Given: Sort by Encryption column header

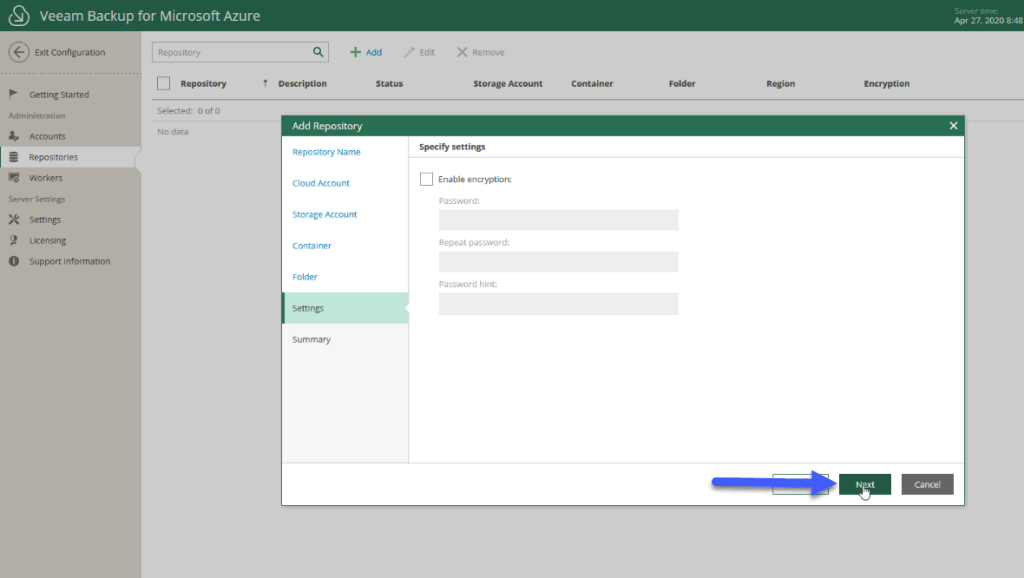Looking at the screenshot, I should pyautogui.click(x=886, y=84).
